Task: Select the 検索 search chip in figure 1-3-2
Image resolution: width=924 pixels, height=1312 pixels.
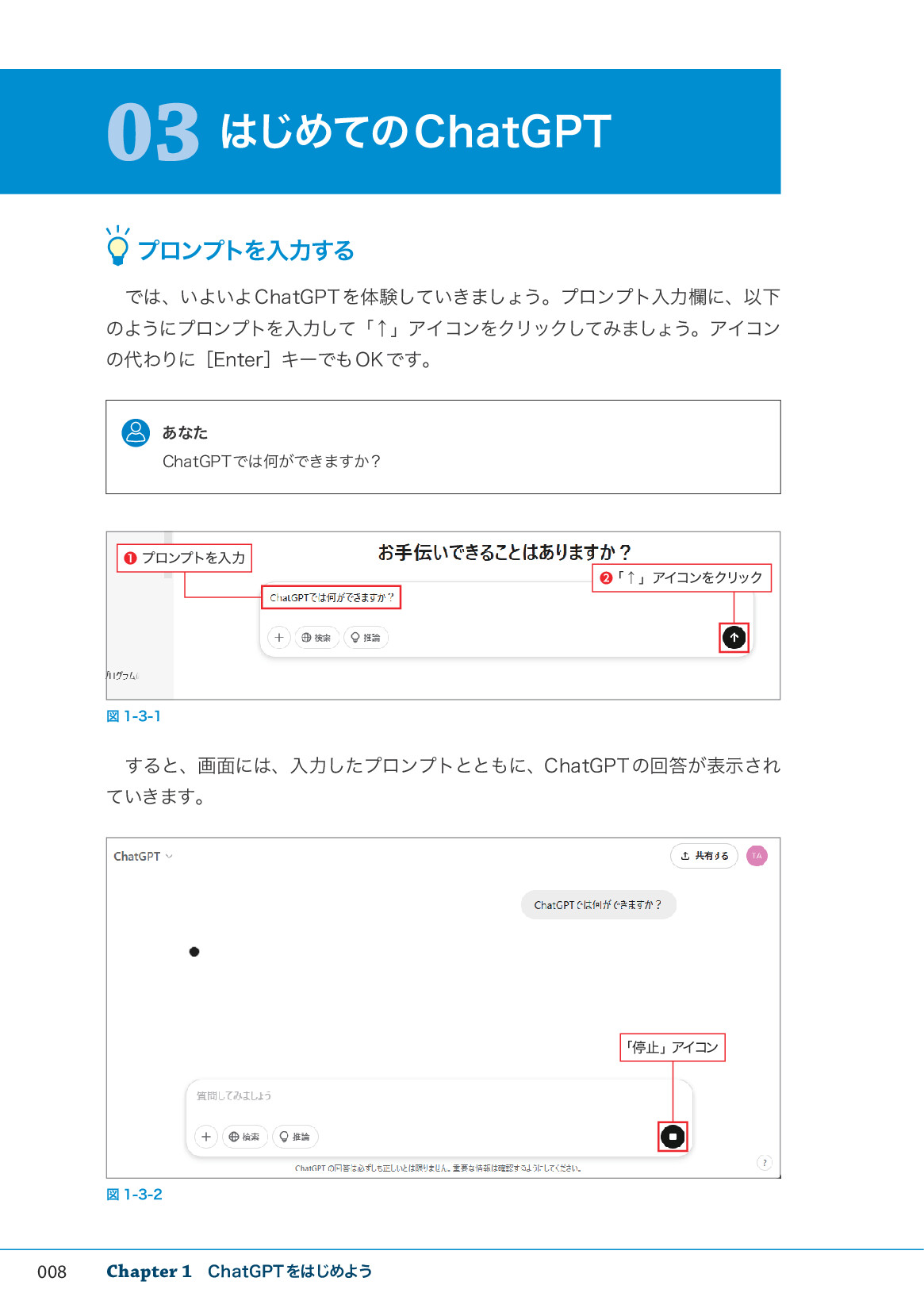Action: coord(244,1136)
